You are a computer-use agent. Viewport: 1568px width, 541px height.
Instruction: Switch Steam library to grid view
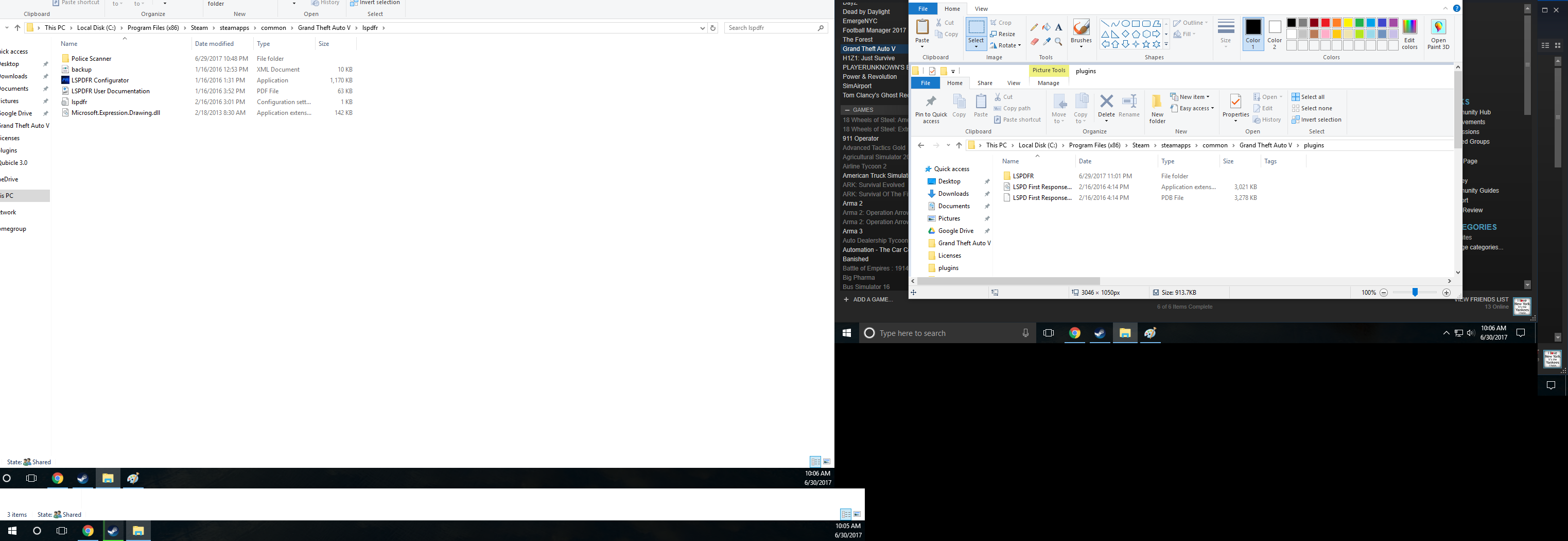point(1558,46)
